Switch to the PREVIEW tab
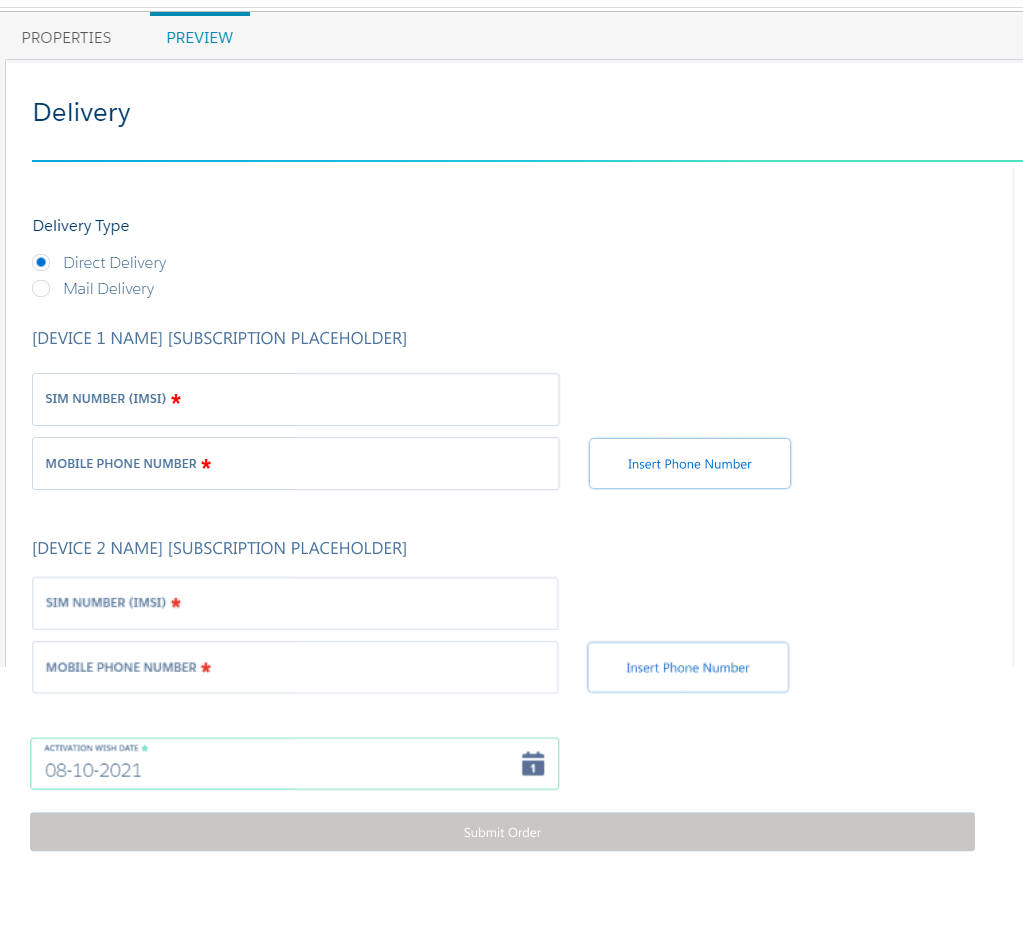 pyautogui.click(x=200, y=38)
